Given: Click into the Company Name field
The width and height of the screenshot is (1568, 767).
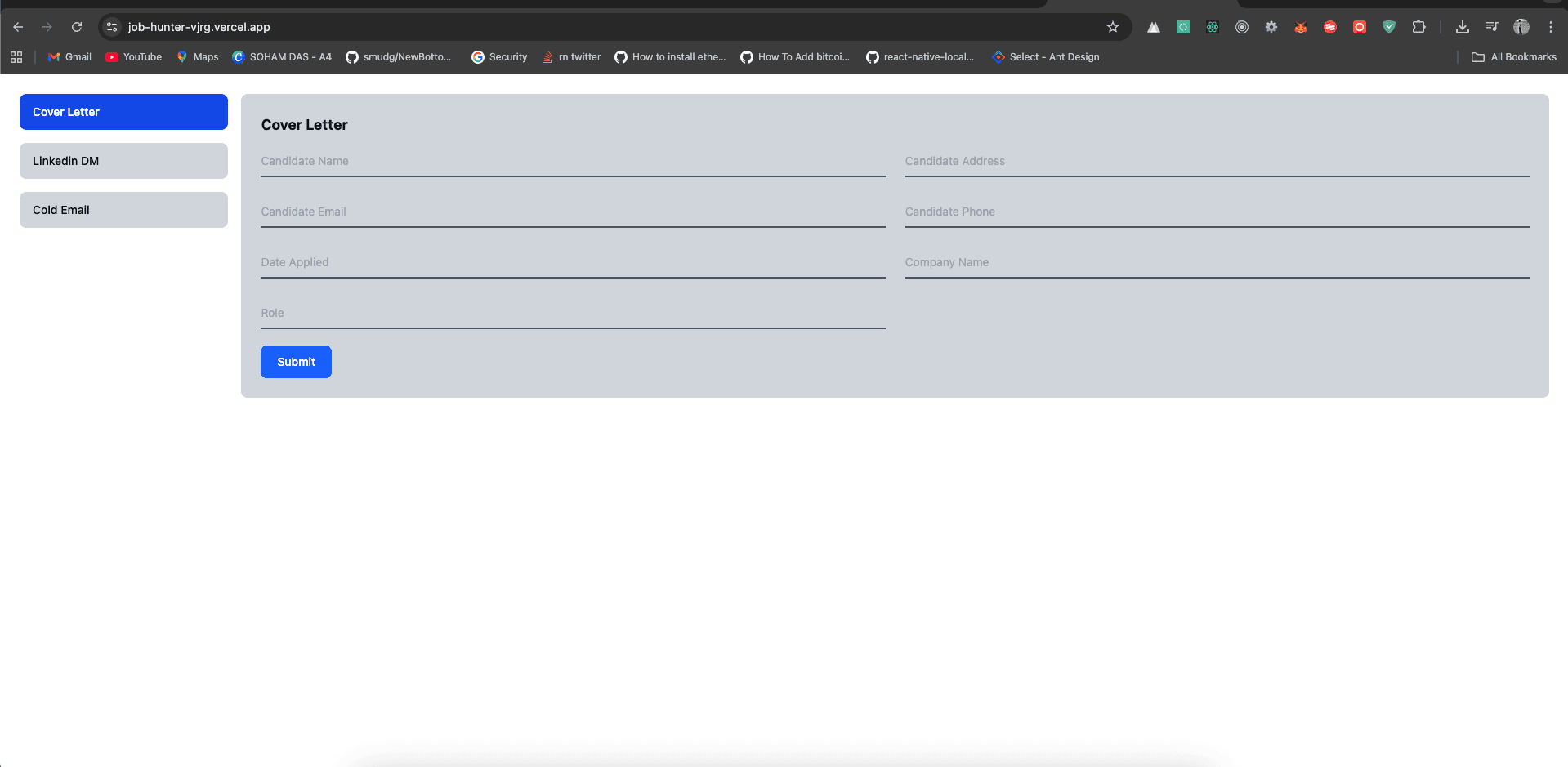Looking at the screenshot, I should [x=1217, y=263].
